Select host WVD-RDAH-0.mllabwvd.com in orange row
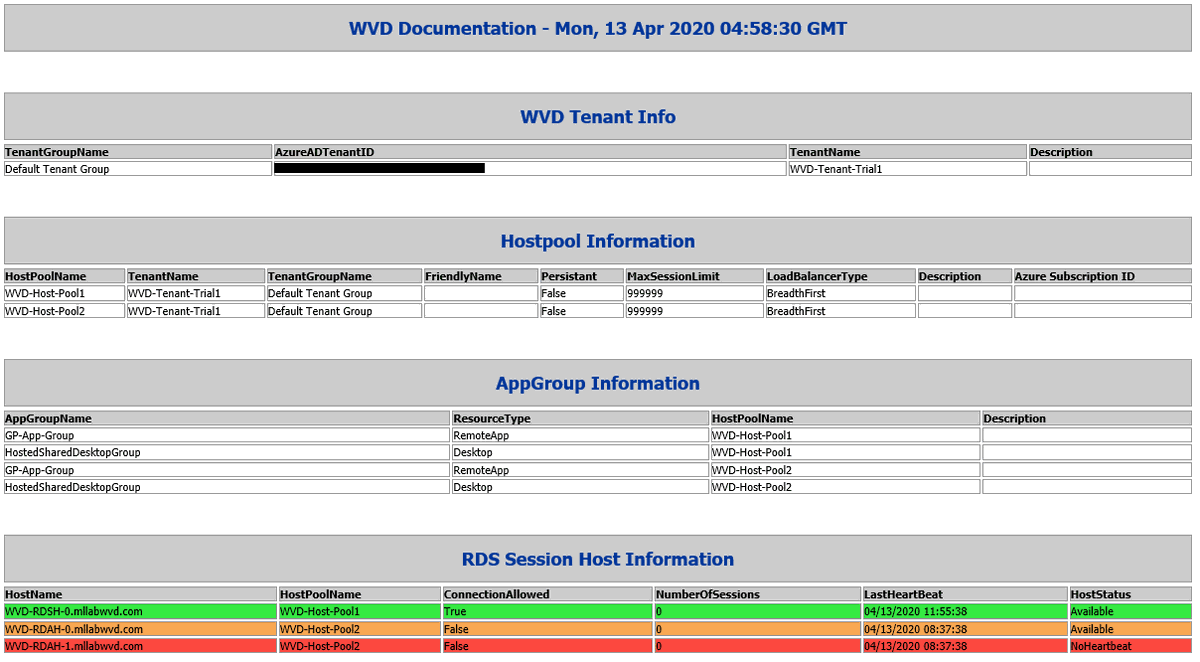Screen dimensions: 1200x662 140,629
